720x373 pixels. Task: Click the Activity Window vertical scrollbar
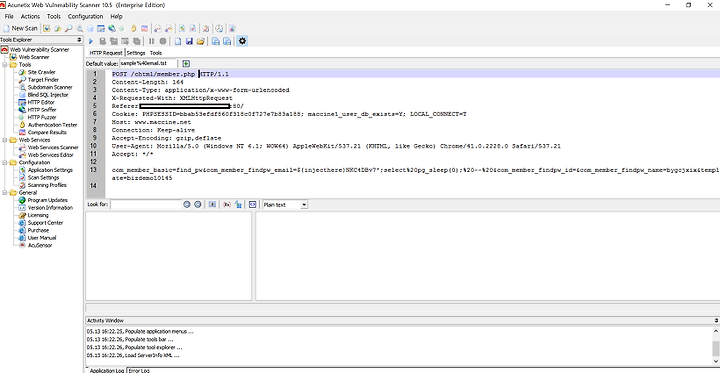pyautogui.click(x=716, y=346)
